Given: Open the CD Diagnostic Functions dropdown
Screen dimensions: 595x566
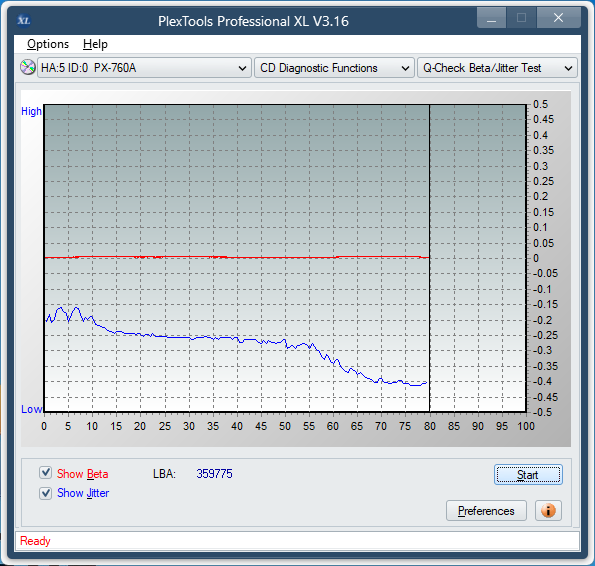Looking at the screenshot, I should pyautogui.click(x=334, y=68).
